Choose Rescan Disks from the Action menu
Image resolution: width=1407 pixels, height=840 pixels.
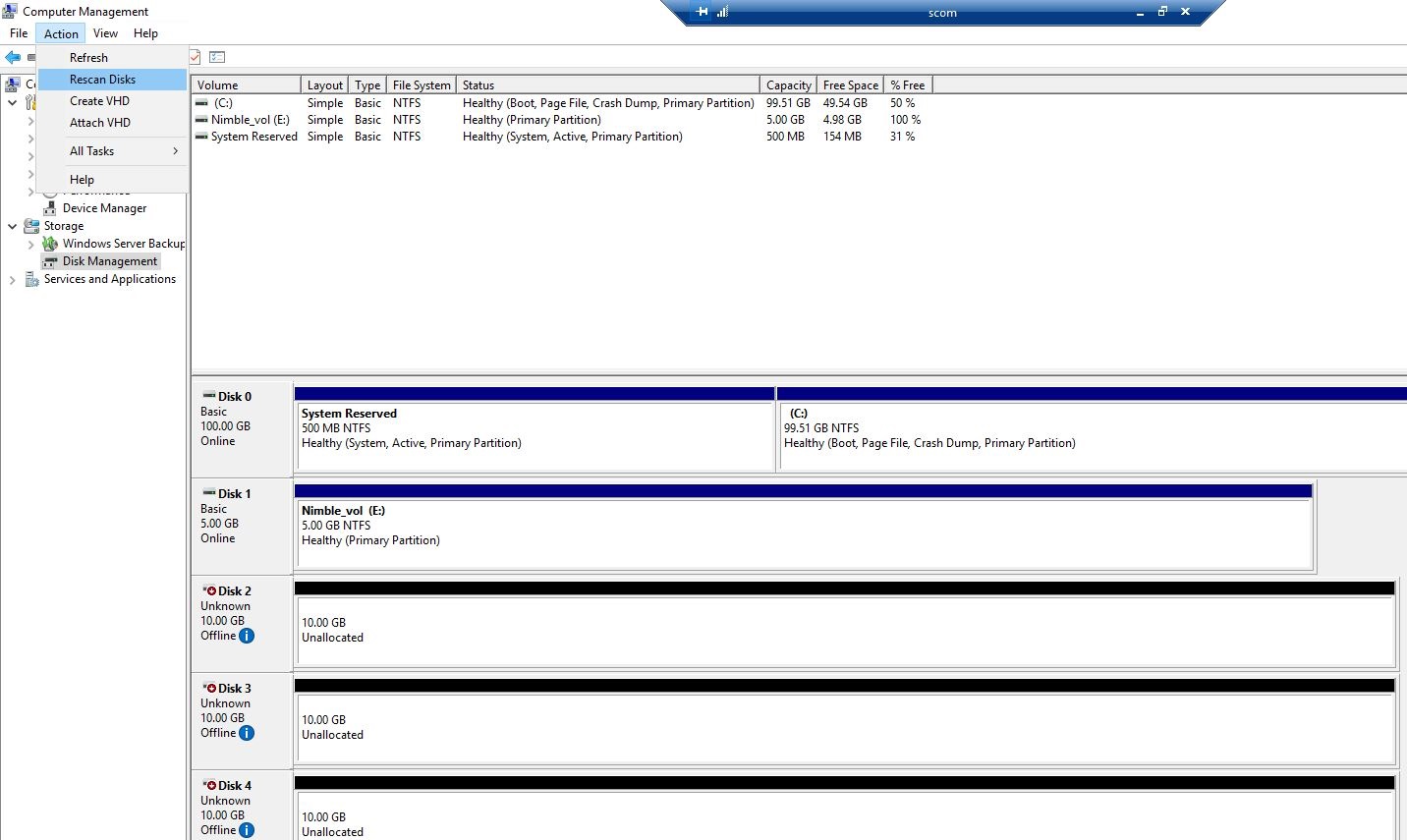pyautogui.click(x=112, y=80)
